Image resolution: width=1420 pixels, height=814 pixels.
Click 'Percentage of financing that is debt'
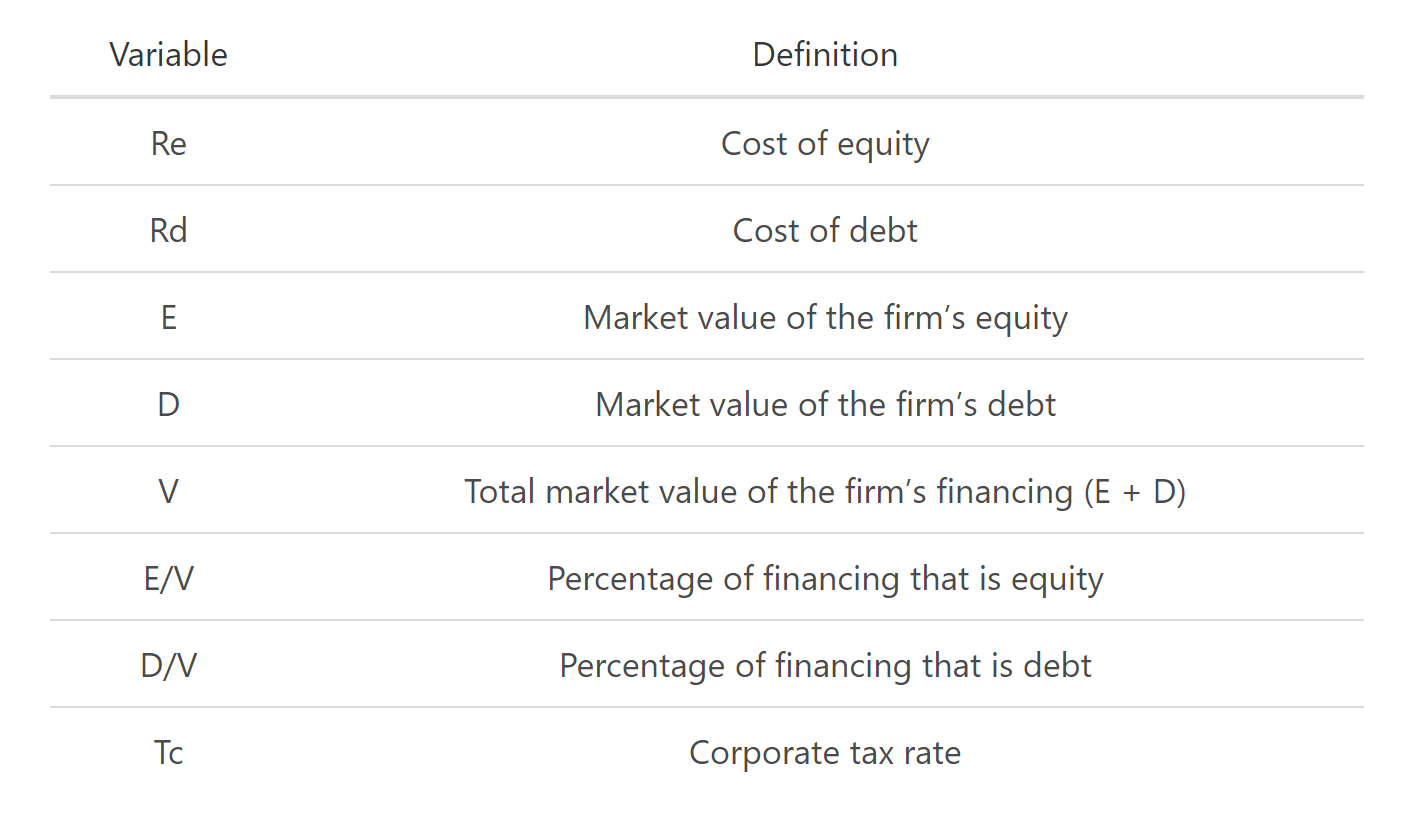click(825, 665)
